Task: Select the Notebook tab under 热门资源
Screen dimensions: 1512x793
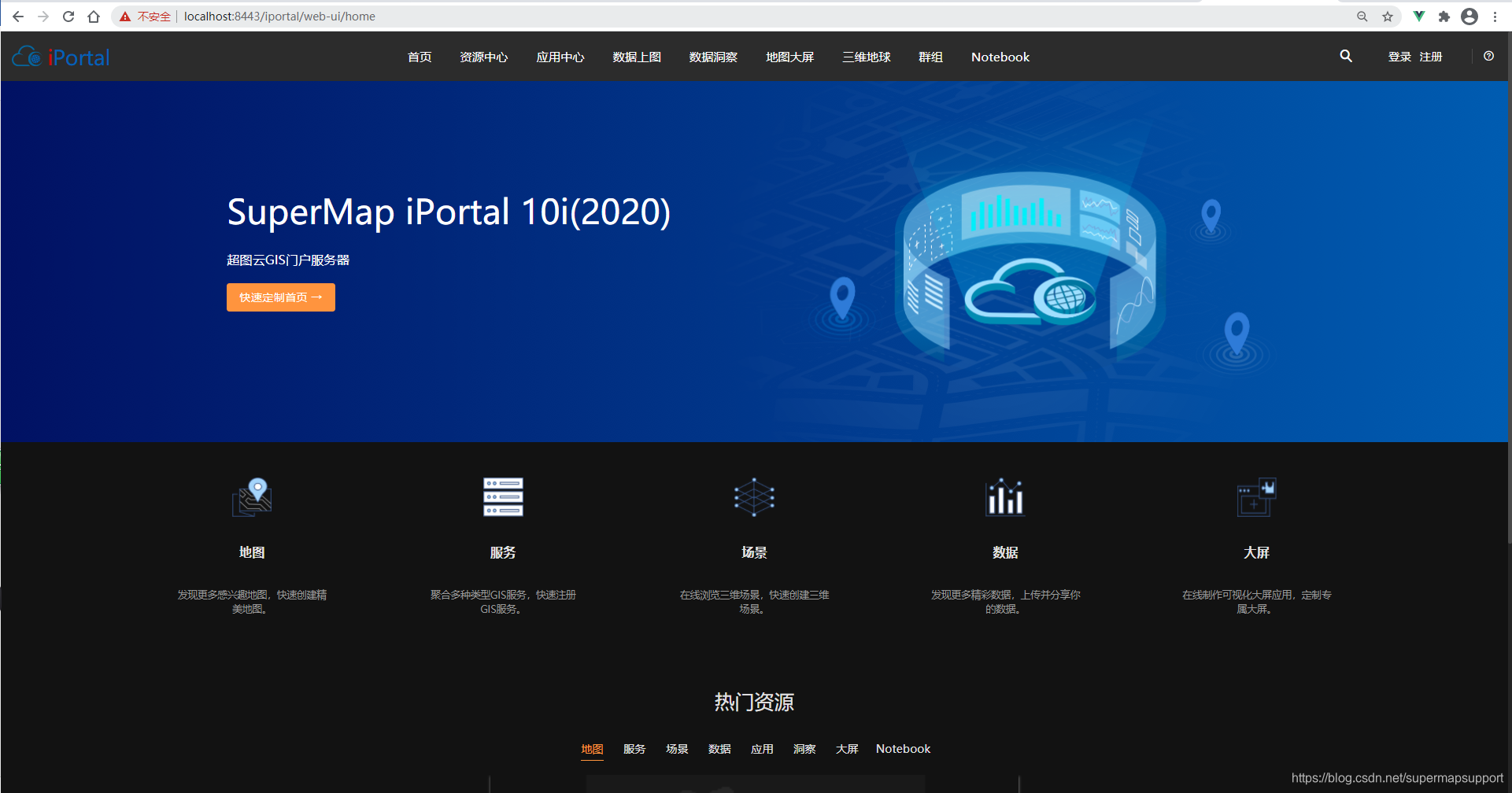Action: point(903,749)
